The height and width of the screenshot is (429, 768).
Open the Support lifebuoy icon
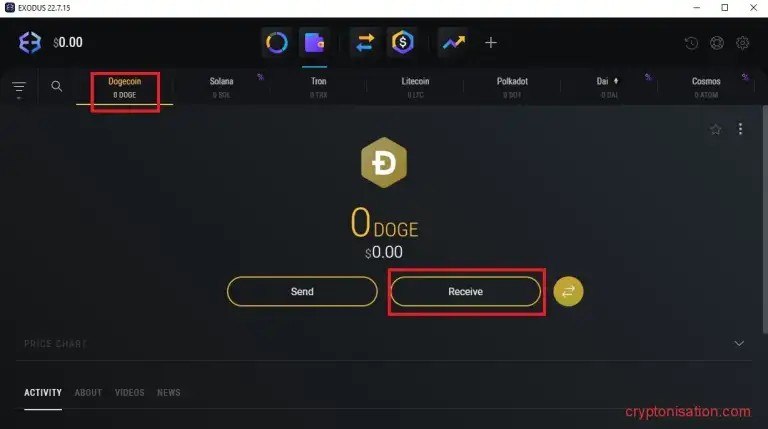[717, 43]
